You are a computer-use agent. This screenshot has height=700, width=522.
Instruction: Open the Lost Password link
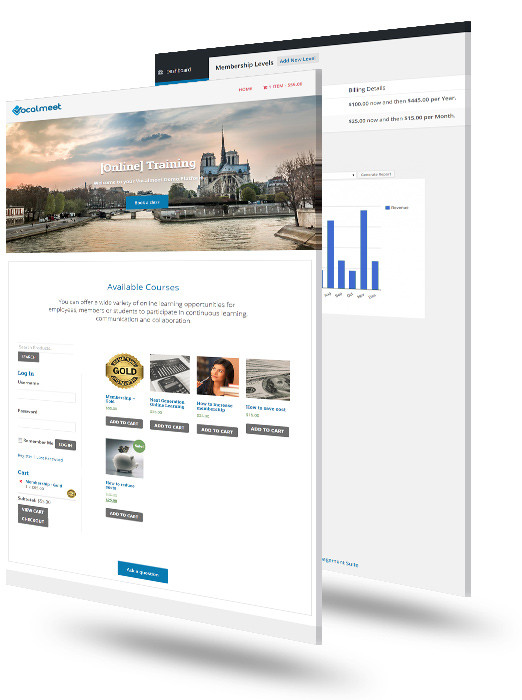pos(50,458)
